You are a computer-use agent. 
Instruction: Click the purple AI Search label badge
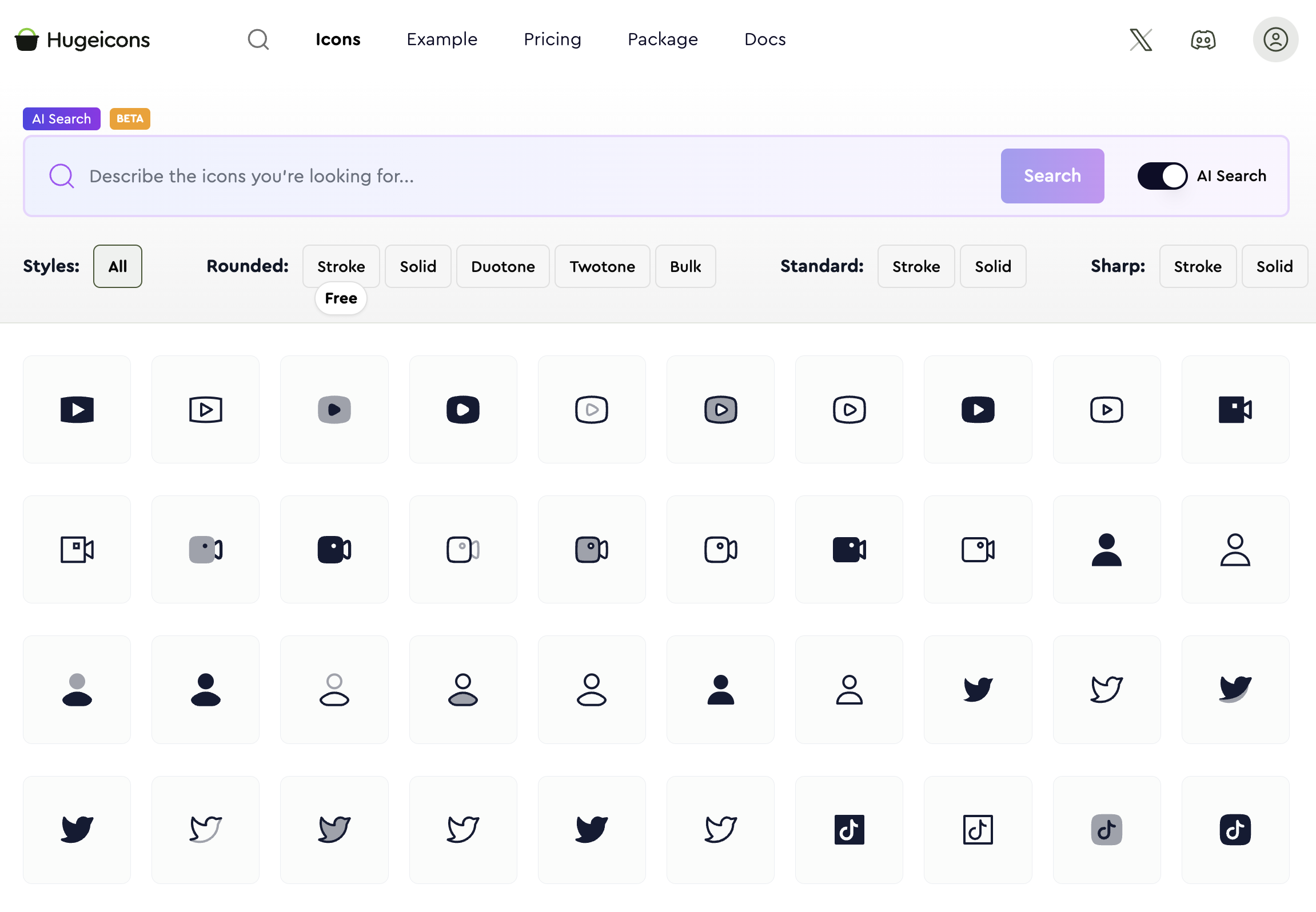tap(62, 119)
